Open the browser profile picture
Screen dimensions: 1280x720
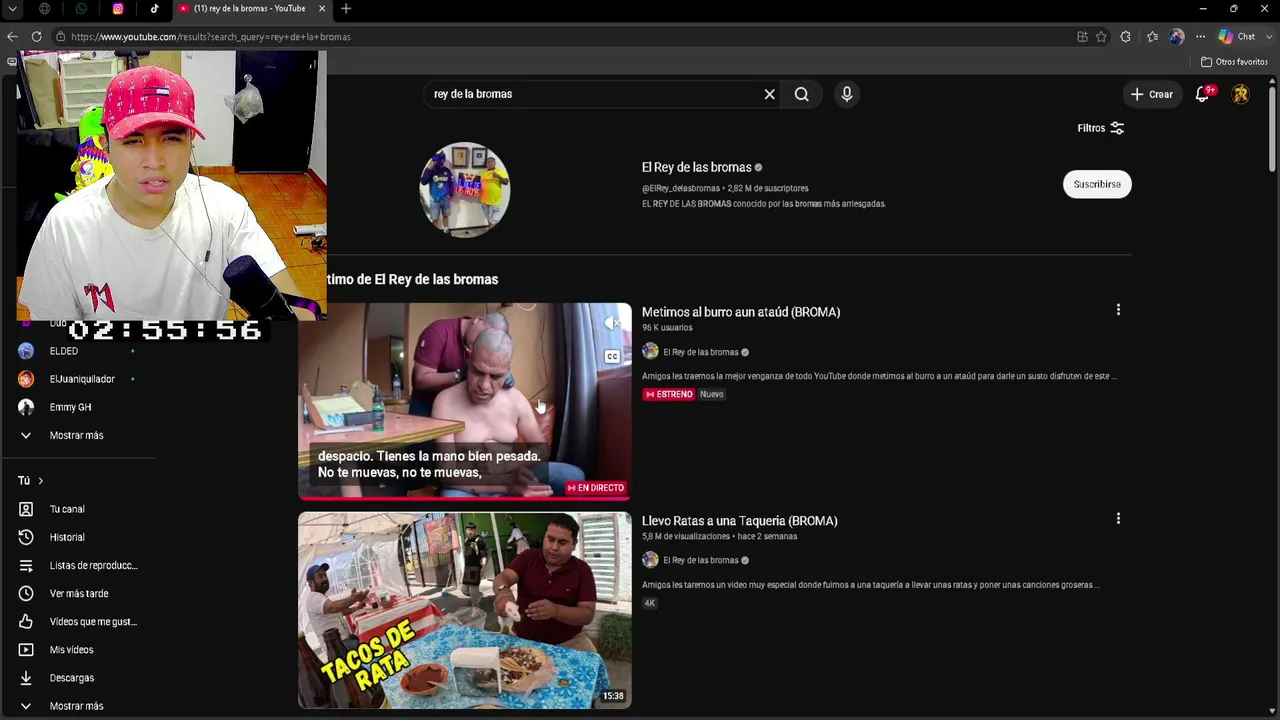pos(1176,37)
